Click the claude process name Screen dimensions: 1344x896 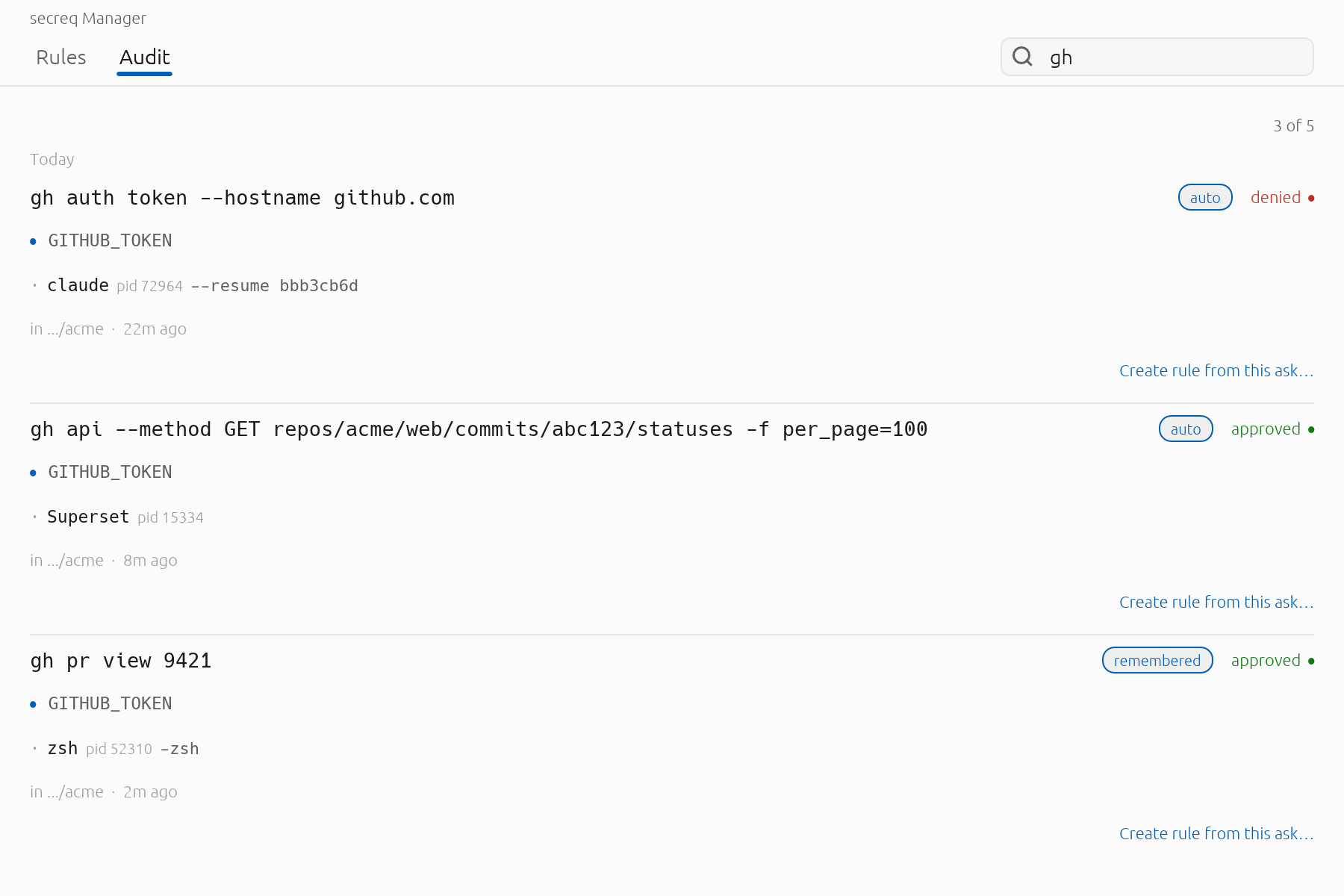[78, 285]
